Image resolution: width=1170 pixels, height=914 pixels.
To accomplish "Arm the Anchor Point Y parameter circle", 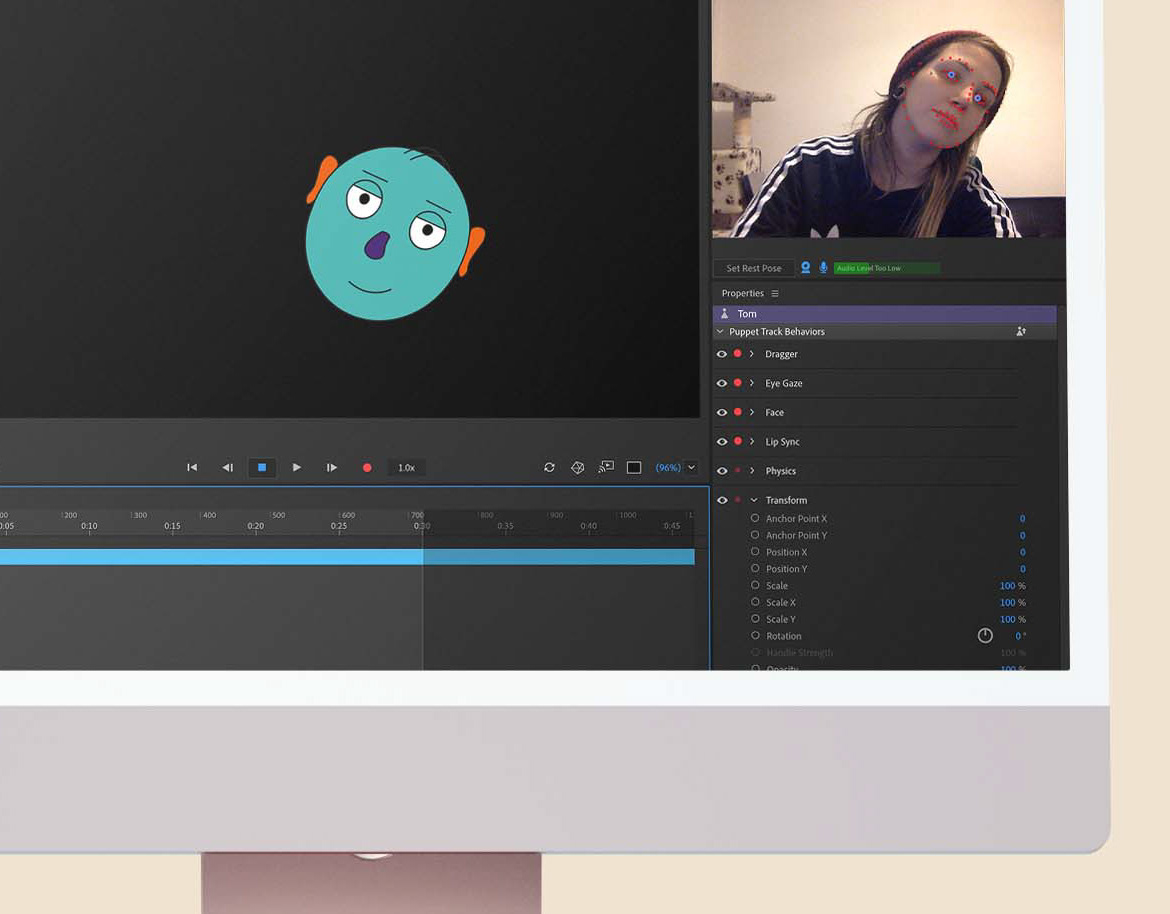I will tap(755, 535).
